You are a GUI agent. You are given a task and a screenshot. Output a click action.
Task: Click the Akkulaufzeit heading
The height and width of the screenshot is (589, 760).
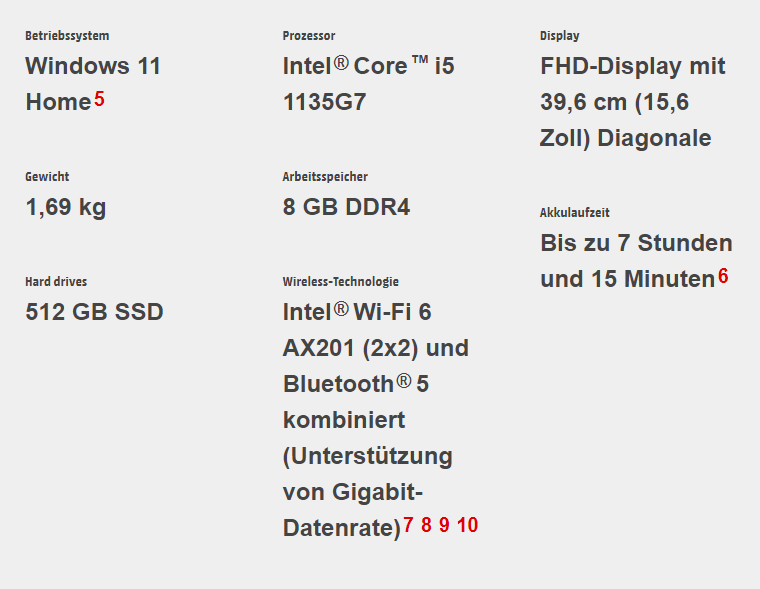point(574,212)
